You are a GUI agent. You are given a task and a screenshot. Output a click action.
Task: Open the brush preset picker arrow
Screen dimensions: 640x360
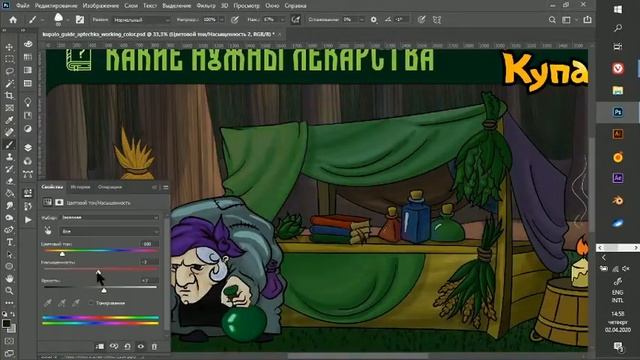click(67, 20)
